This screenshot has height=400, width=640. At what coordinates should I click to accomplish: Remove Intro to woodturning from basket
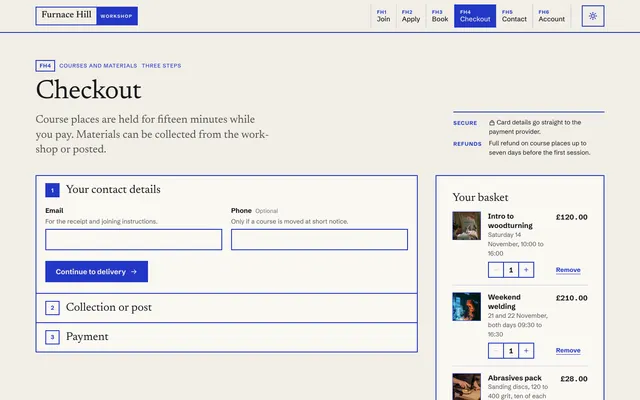click(568, 270)
